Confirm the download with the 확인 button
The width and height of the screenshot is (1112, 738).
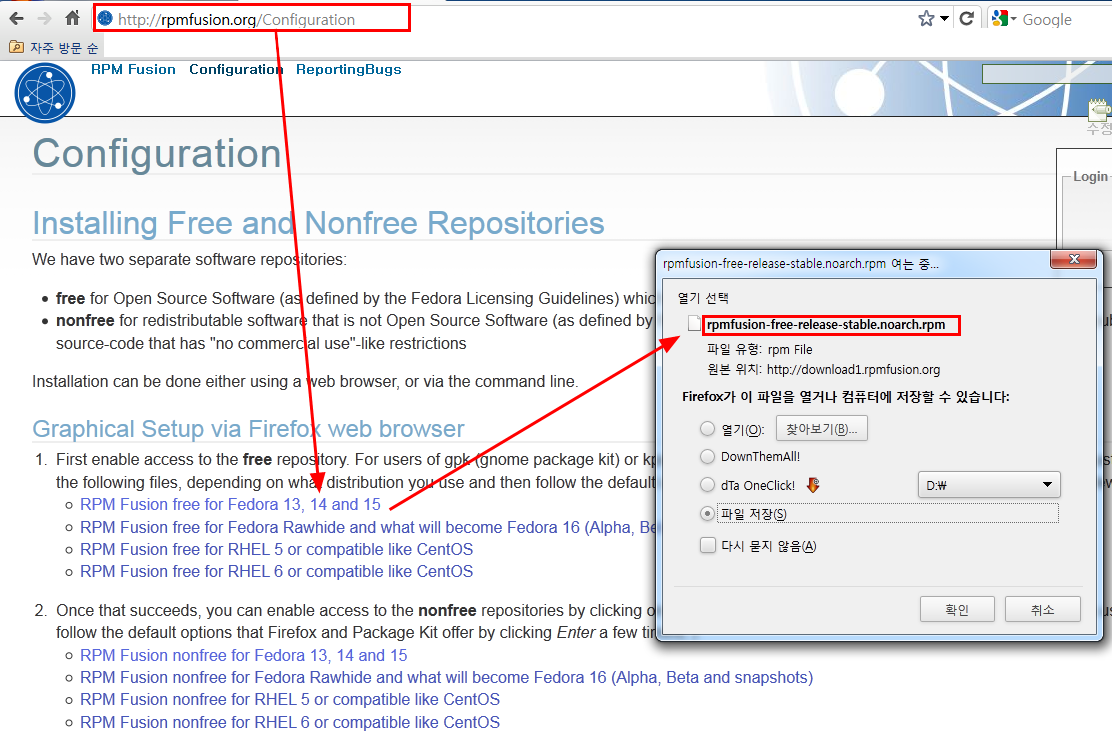[x=957, y=609]
